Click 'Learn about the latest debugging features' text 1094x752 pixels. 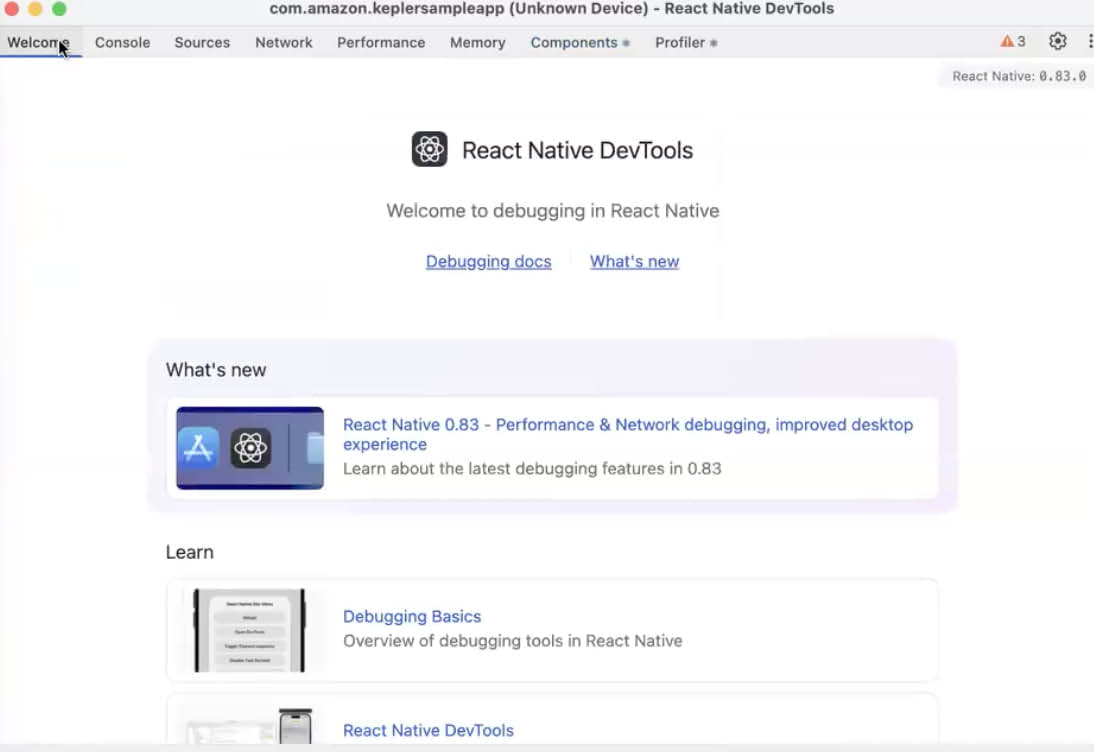click(x=532, y=468)
